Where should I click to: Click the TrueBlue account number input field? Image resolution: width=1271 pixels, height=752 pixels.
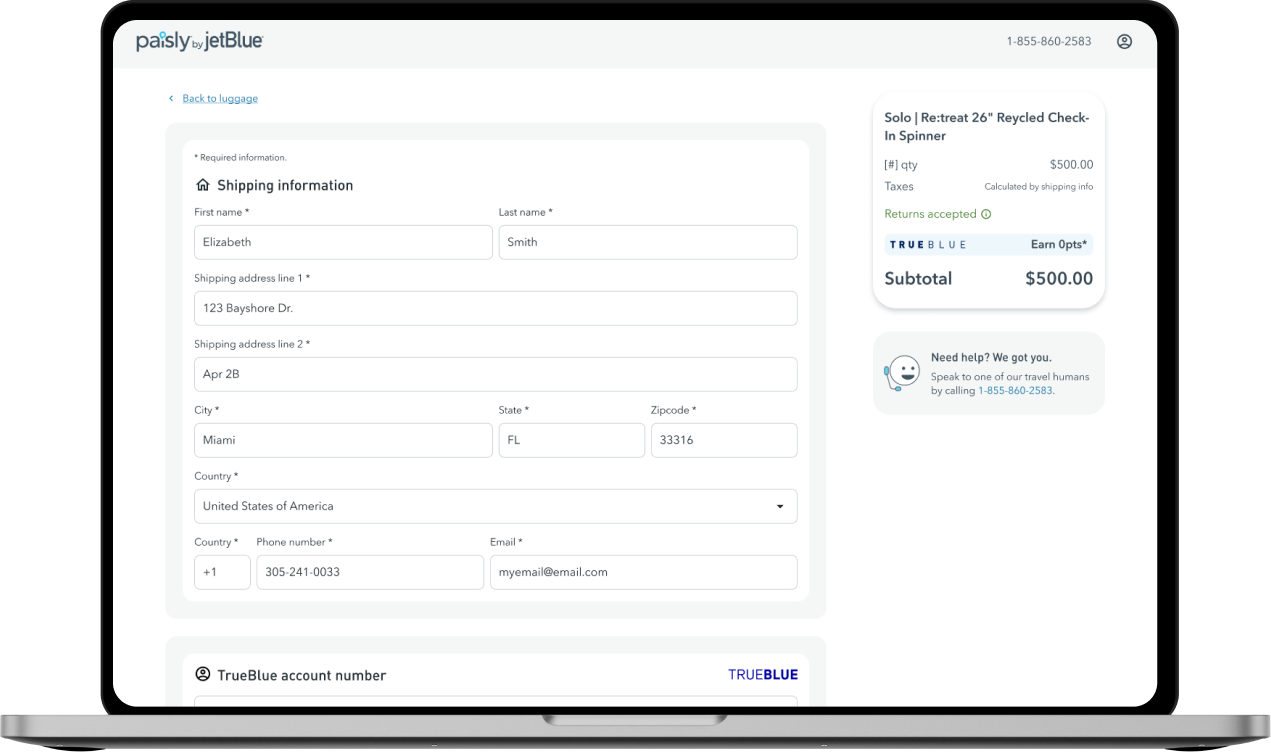[x=496, y=701]
